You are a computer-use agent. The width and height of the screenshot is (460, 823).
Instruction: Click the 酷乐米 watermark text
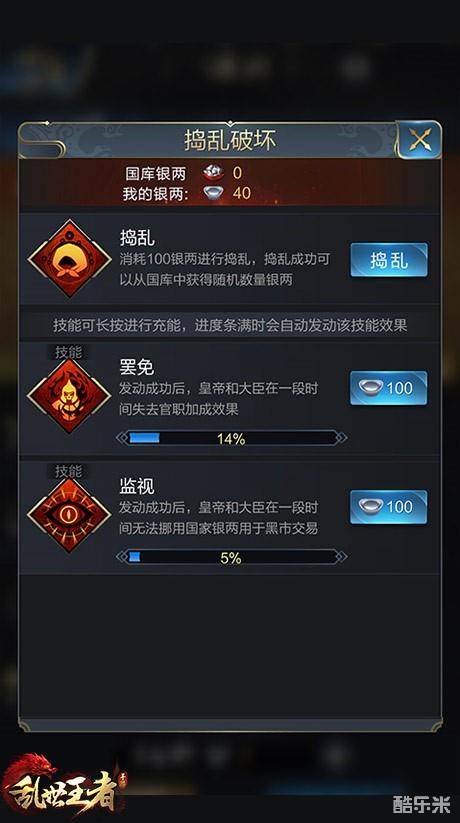pos(422,804)
